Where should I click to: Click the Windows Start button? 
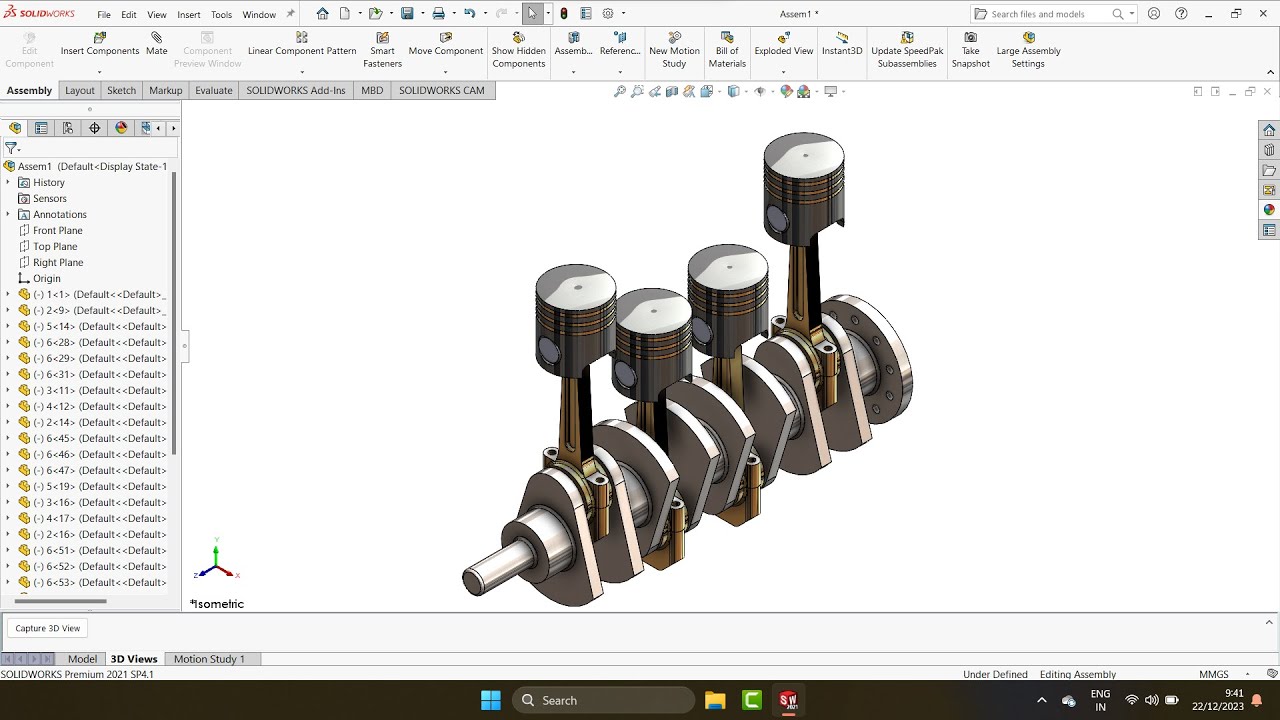click(x=491, y=700)
